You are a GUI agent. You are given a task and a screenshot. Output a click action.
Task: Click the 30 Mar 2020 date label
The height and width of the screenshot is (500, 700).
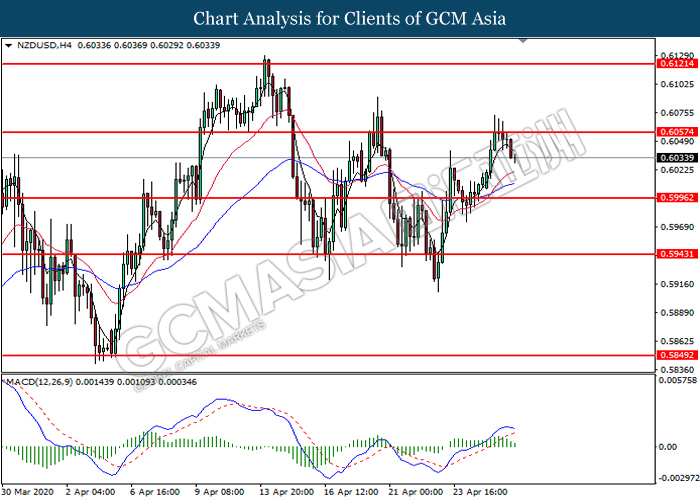pos(27,492)
